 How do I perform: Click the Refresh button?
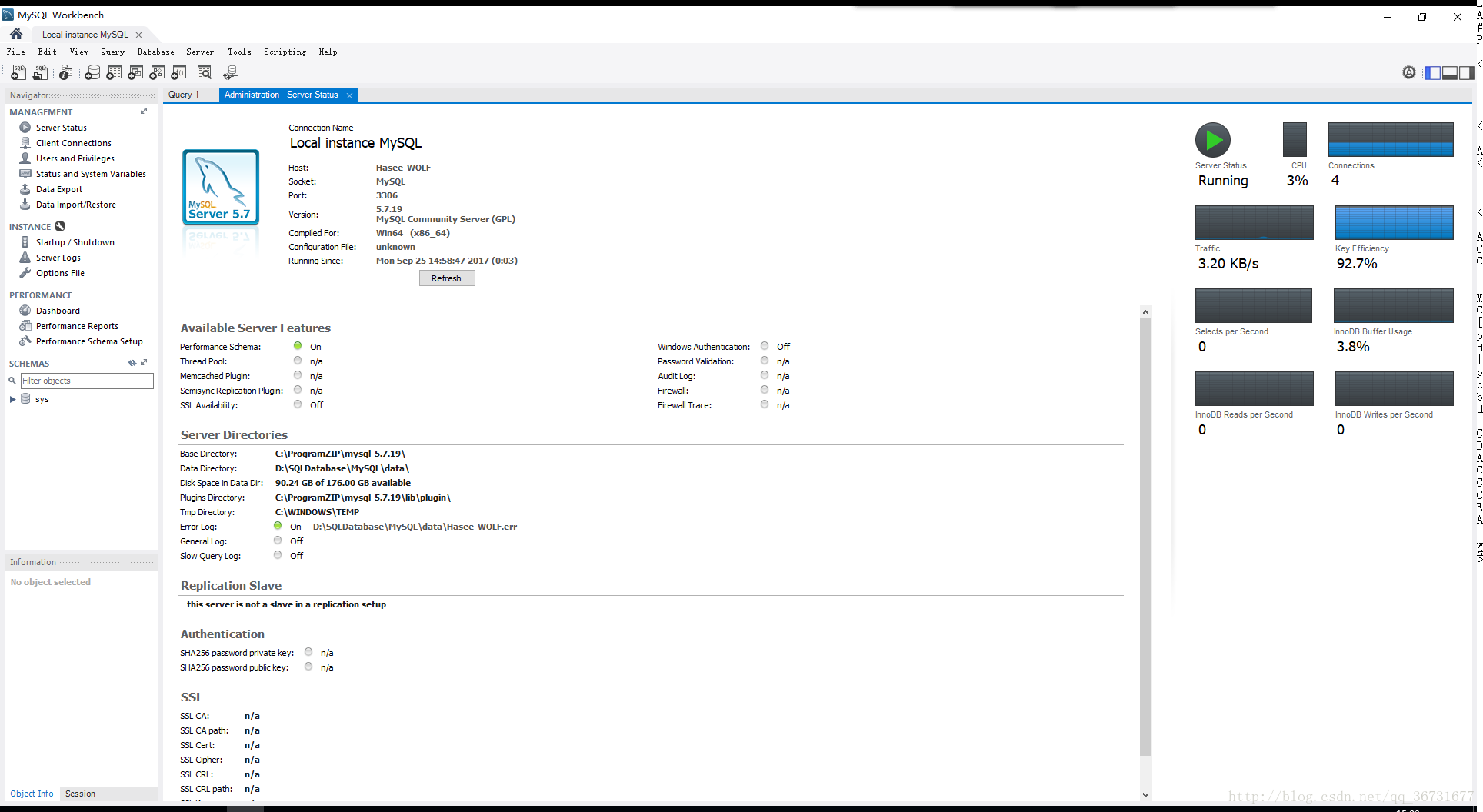(x=447, y=278)
